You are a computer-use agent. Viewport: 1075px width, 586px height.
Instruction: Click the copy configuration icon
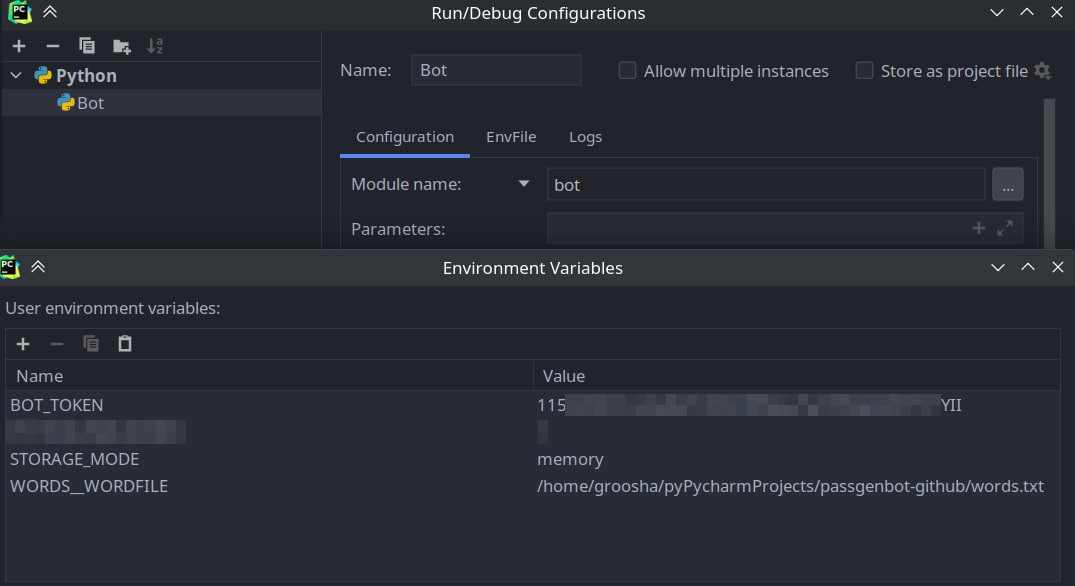(87, 46)
